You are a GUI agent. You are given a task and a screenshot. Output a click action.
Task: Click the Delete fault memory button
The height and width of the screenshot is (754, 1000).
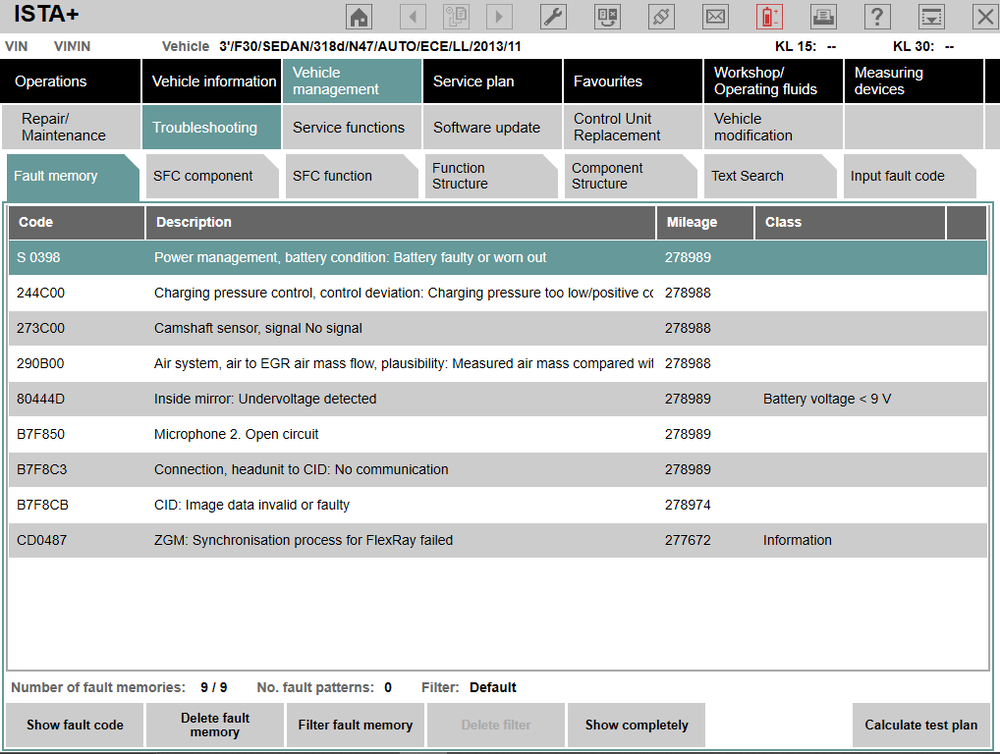pyautogui.click(x=215, y=725)
